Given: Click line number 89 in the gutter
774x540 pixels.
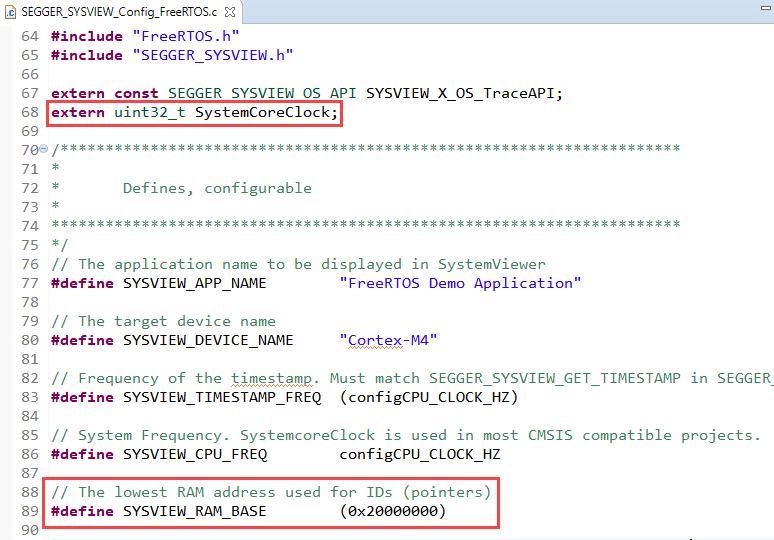Looking at the screenshot, I should [30, 511].
